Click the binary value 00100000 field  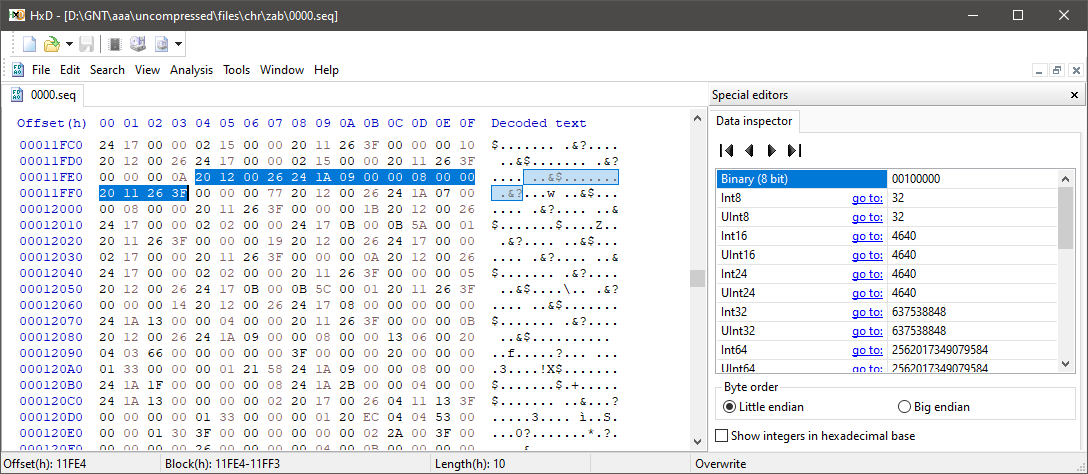click(972, 178)
